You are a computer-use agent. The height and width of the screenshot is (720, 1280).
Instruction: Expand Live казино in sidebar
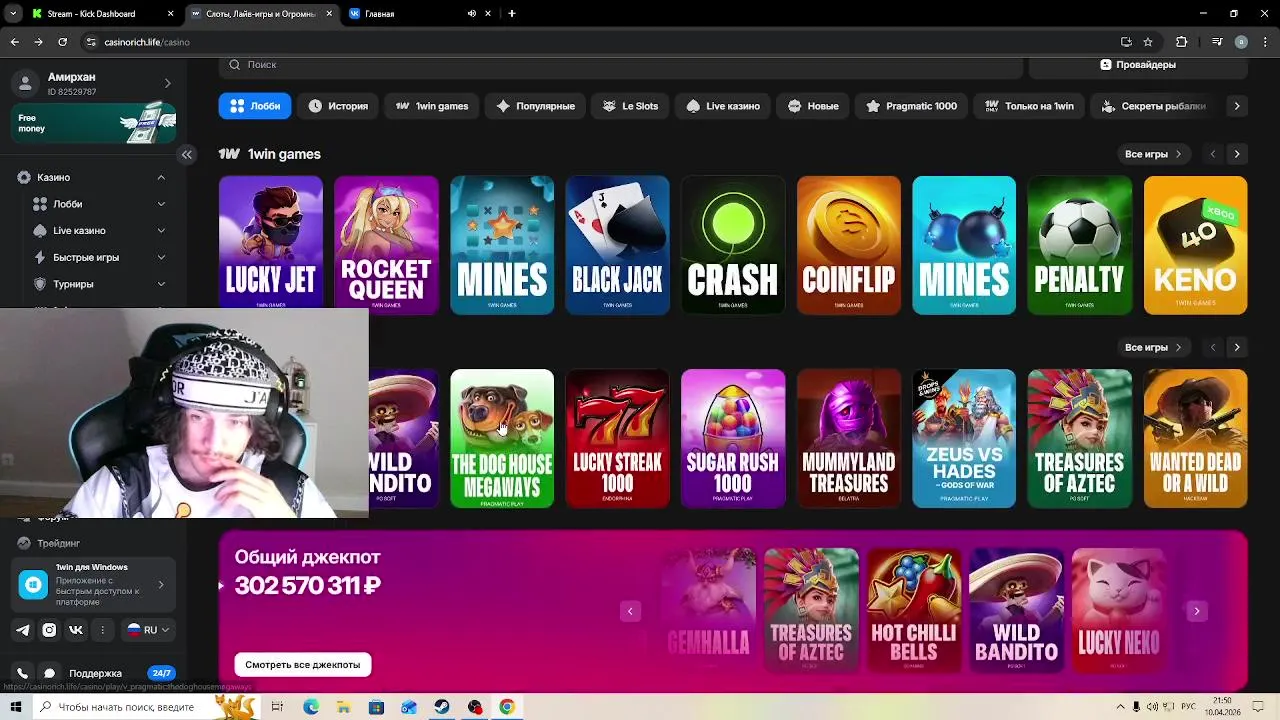pyautogui.click(x=161, y=230)
